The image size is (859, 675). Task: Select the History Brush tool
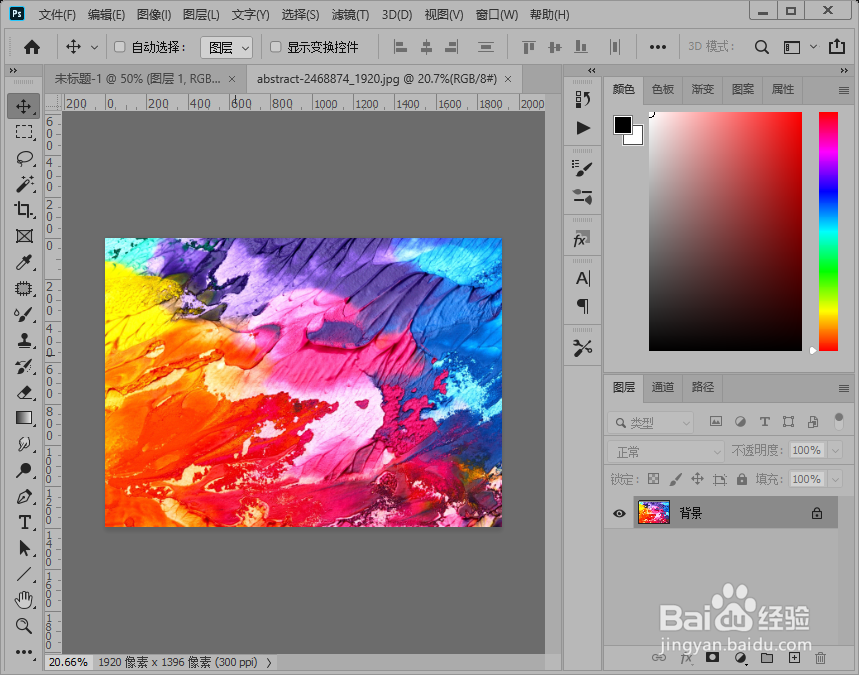click(24, 367)
